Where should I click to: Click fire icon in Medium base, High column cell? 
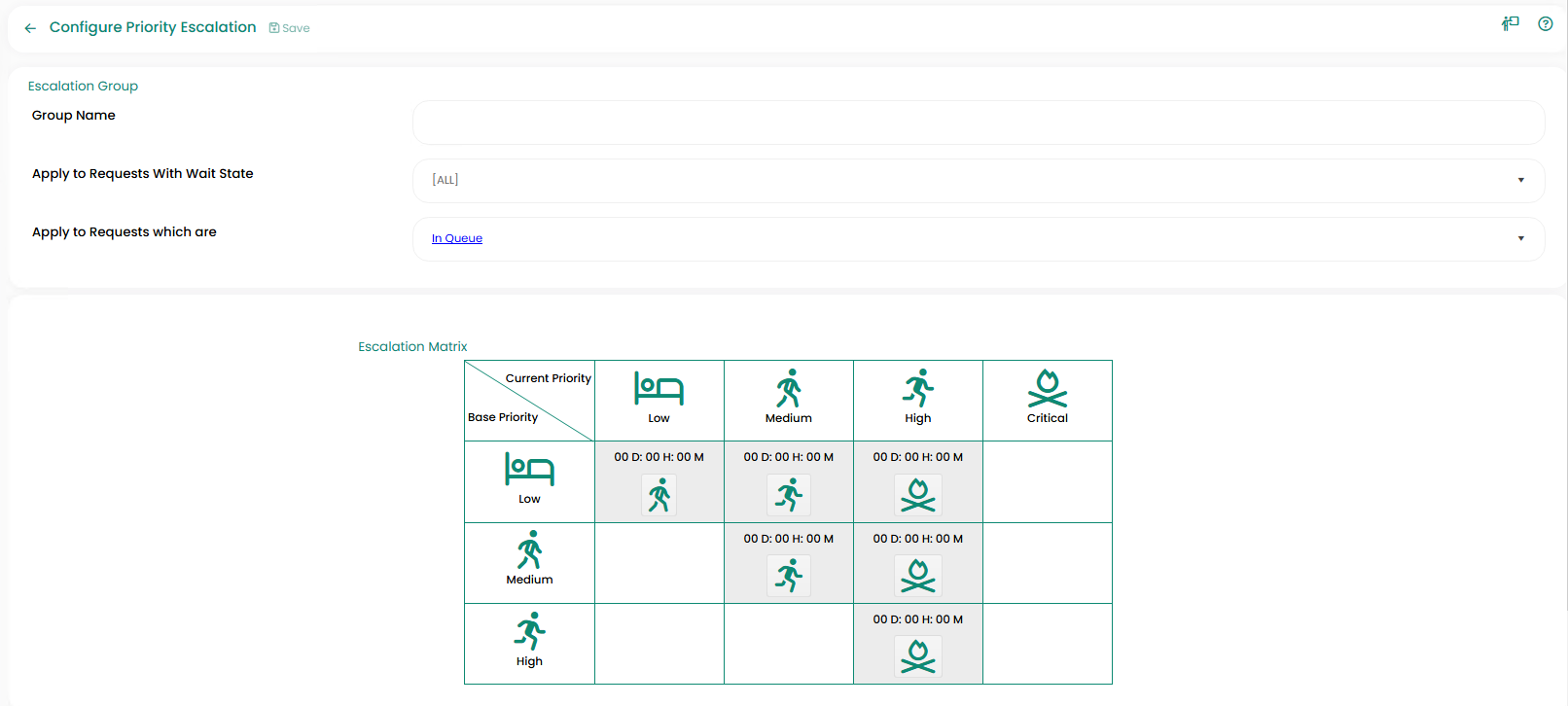click(918, 576)
